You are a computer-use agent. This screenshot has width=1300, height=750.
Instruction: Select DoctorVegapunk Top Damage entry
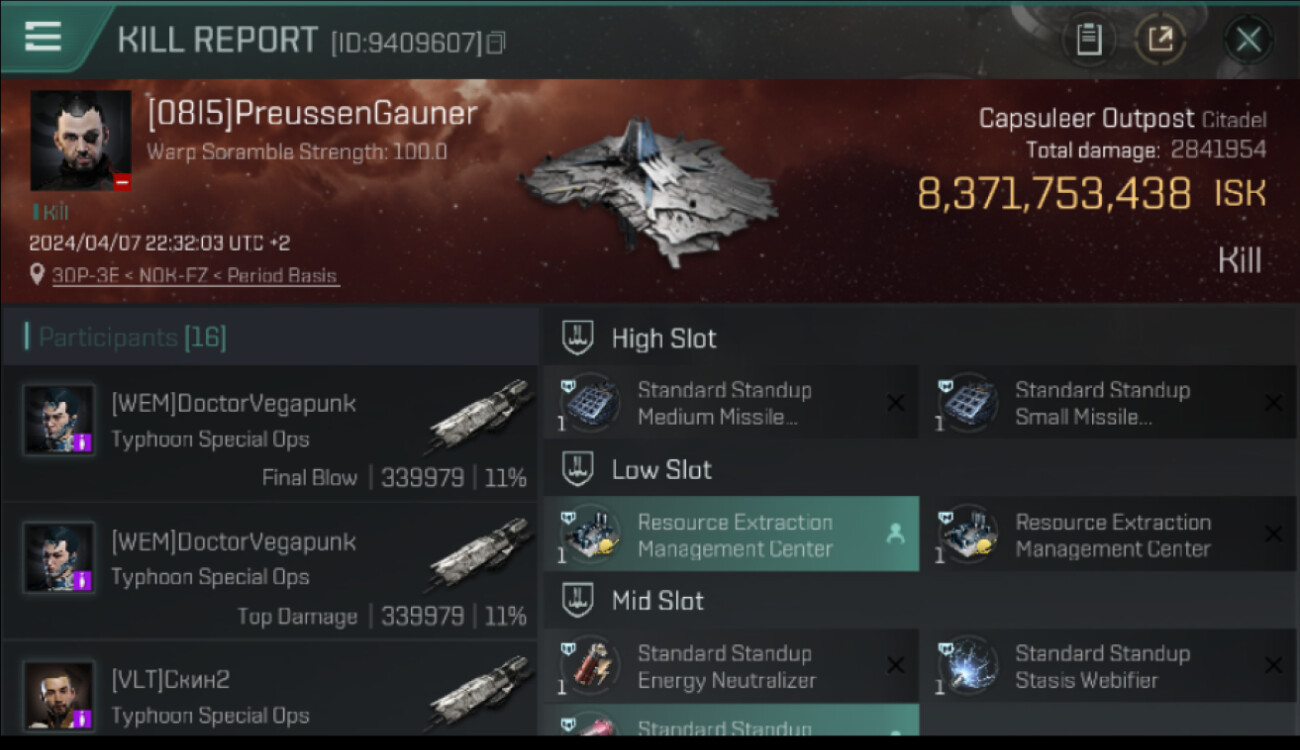[270, 572]
